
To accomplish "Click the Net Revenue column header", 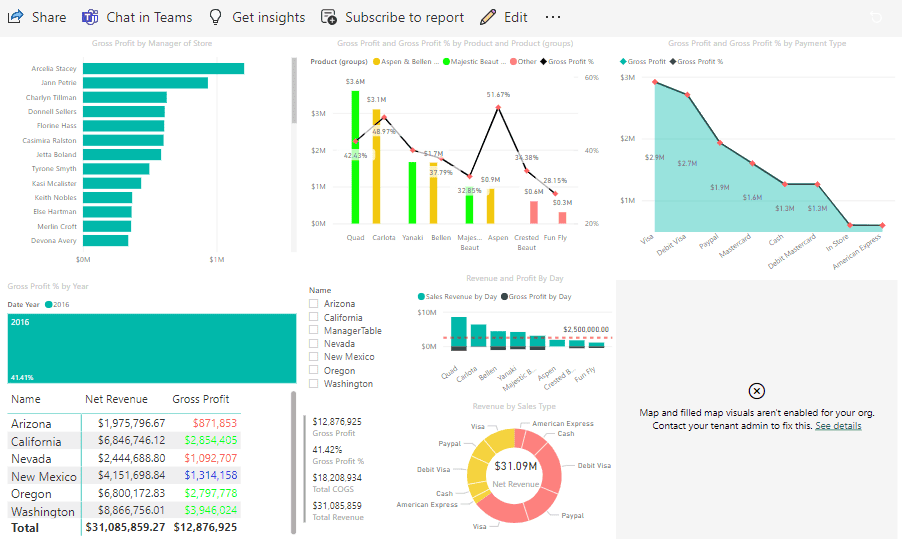I will tap(120, 399).
